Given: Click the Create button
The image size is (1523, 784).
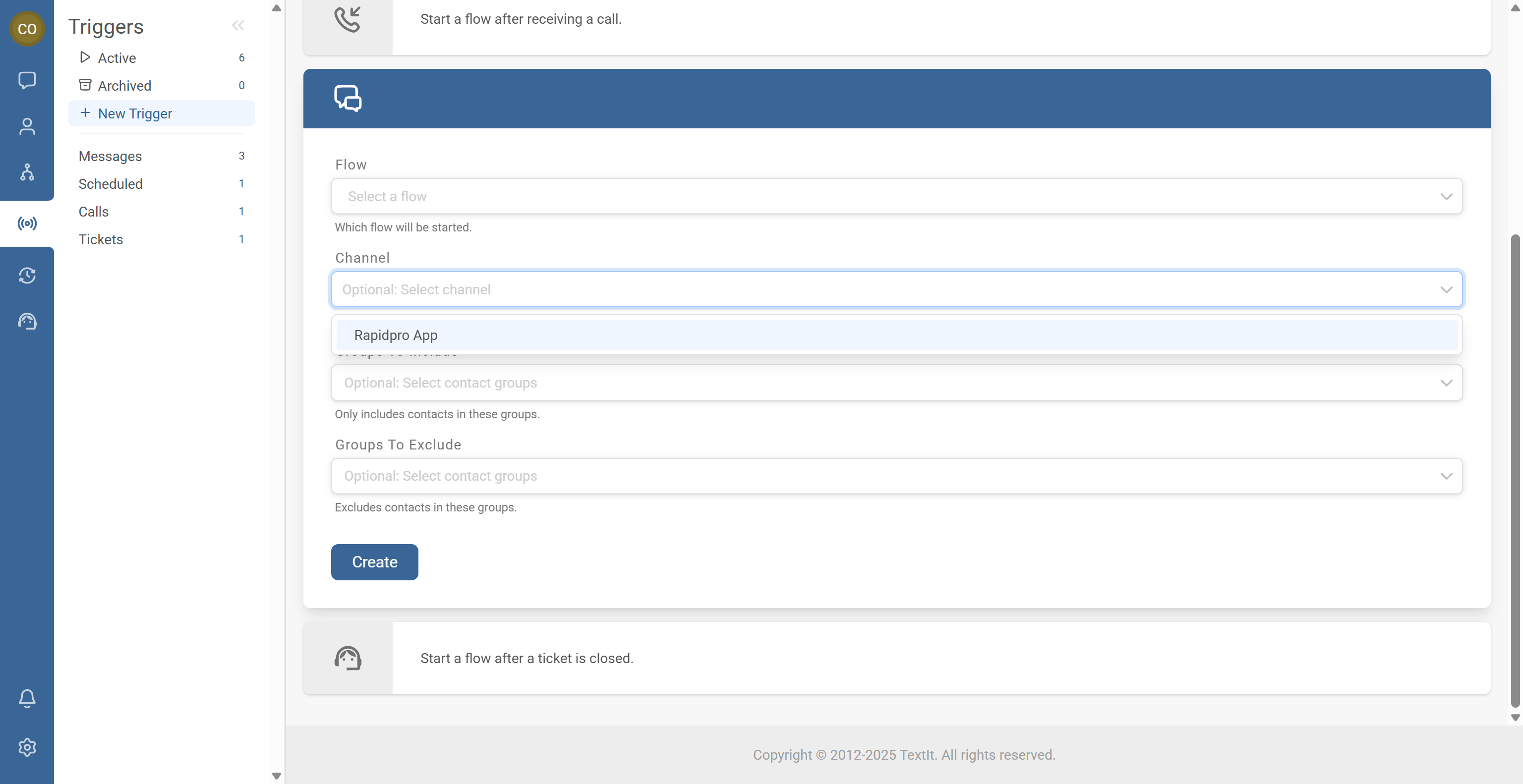Looking at the screenshot, I should pyautogui.click(x=374, y=562).
